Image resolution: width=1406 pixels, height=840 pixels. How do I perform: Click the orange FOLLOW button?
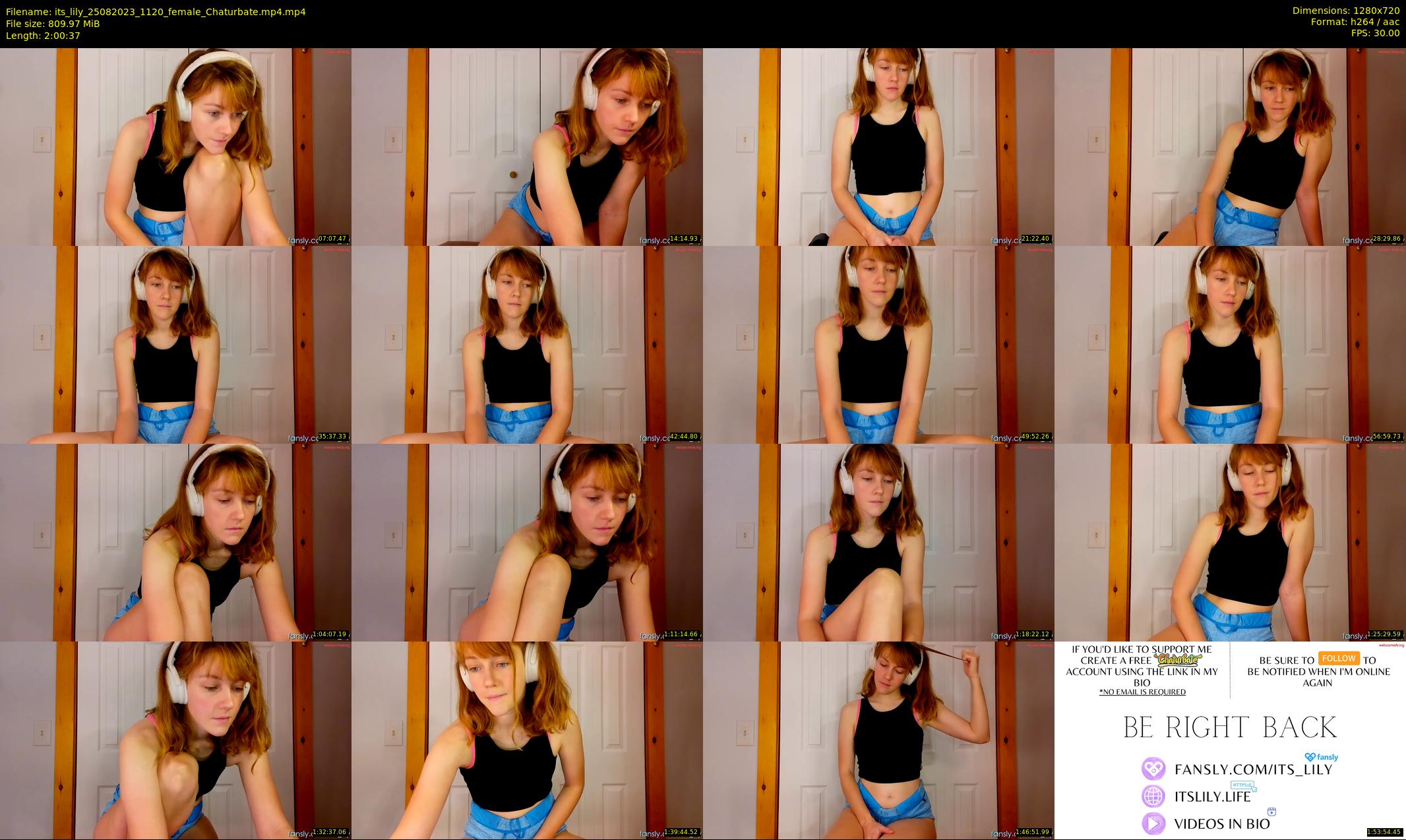point(1338,658)
